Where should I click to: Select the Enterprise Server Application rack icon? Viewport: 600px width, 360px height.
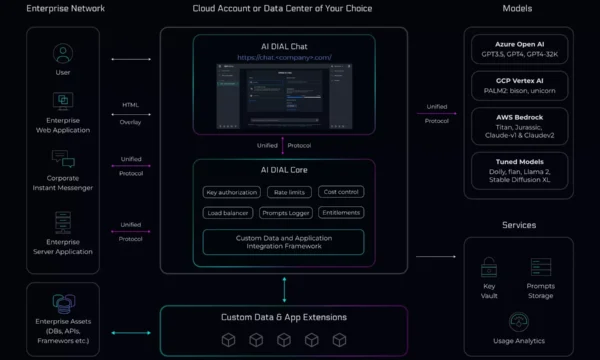point(63,223)
